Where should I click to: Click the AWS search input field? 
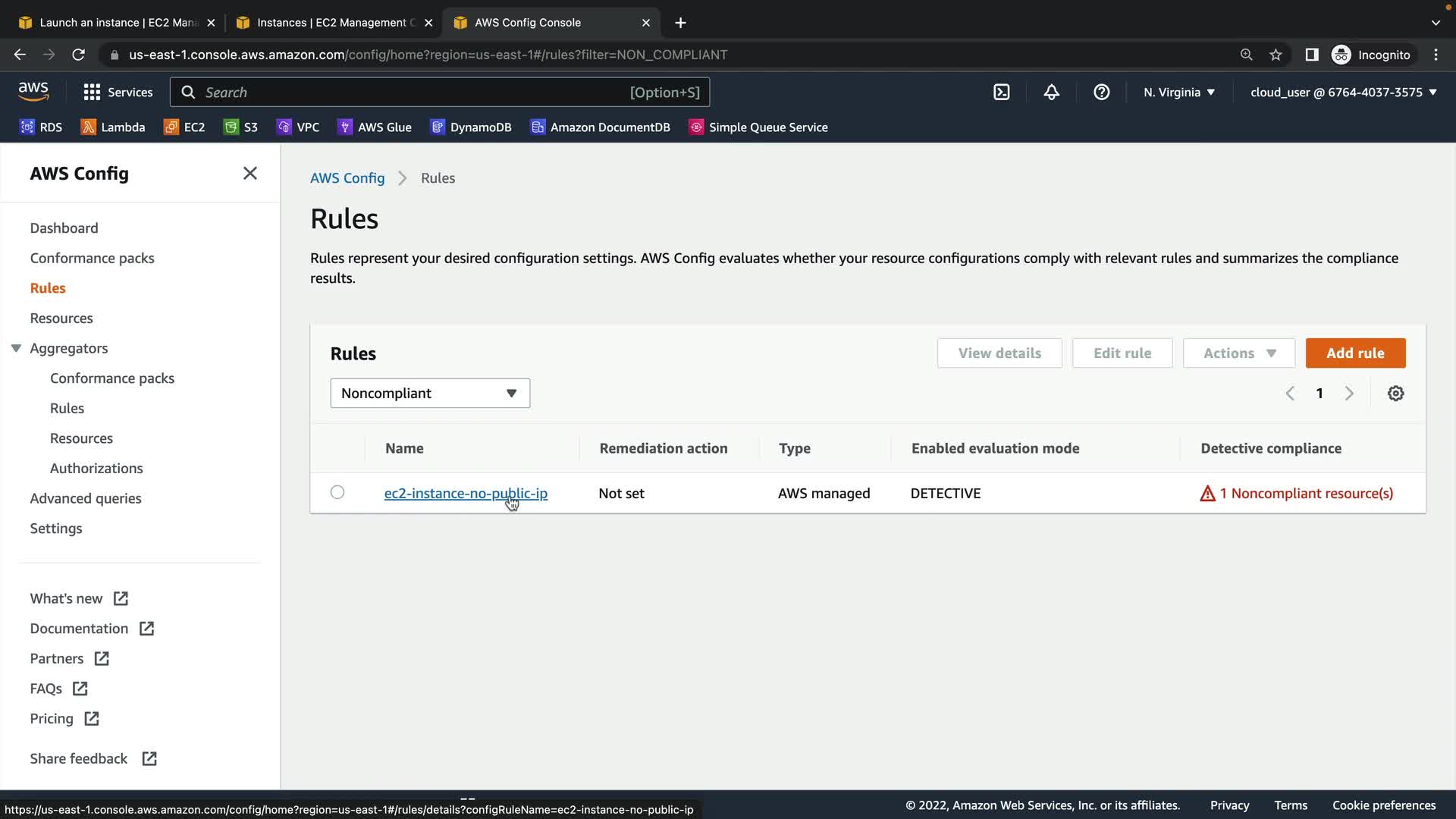point(413,93)
